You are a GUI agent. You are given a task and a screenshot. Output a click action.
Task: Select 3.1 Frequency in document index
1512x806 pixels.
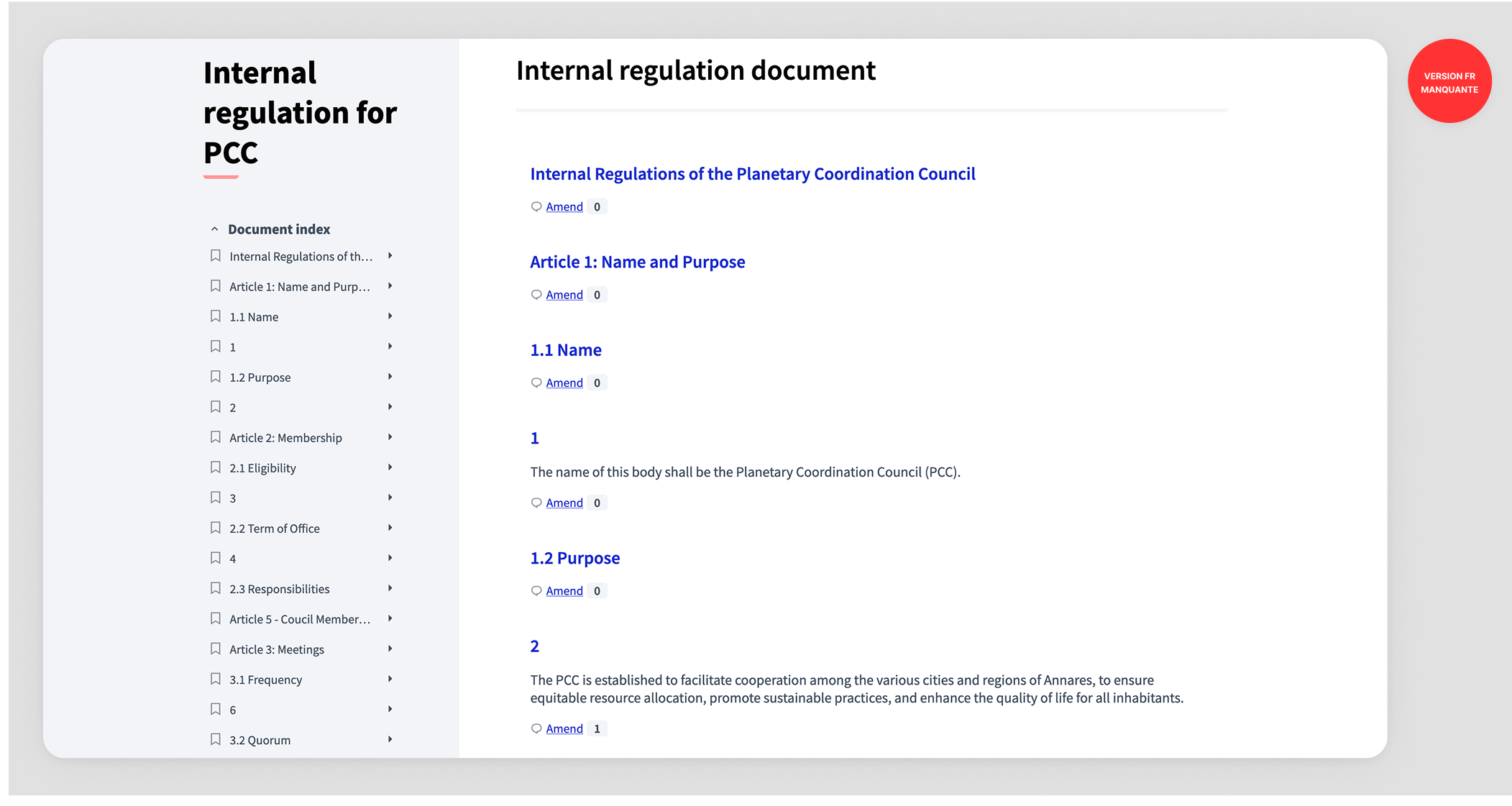pos(265,679)
